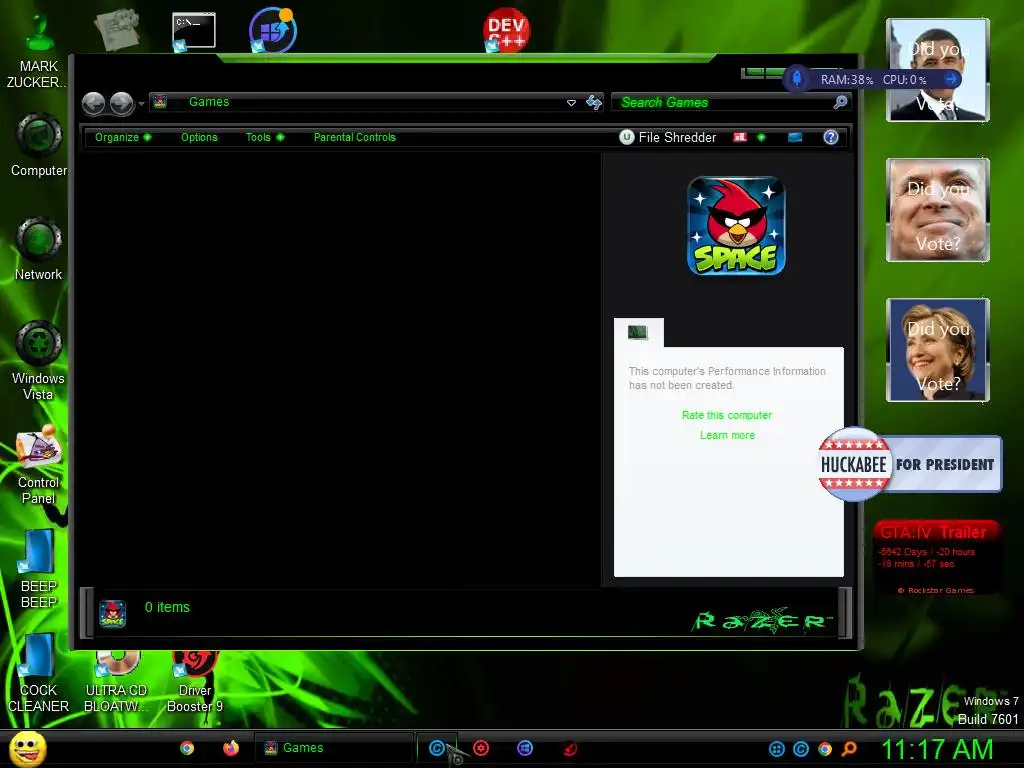Open the Control Panel desktop icon

39,465
